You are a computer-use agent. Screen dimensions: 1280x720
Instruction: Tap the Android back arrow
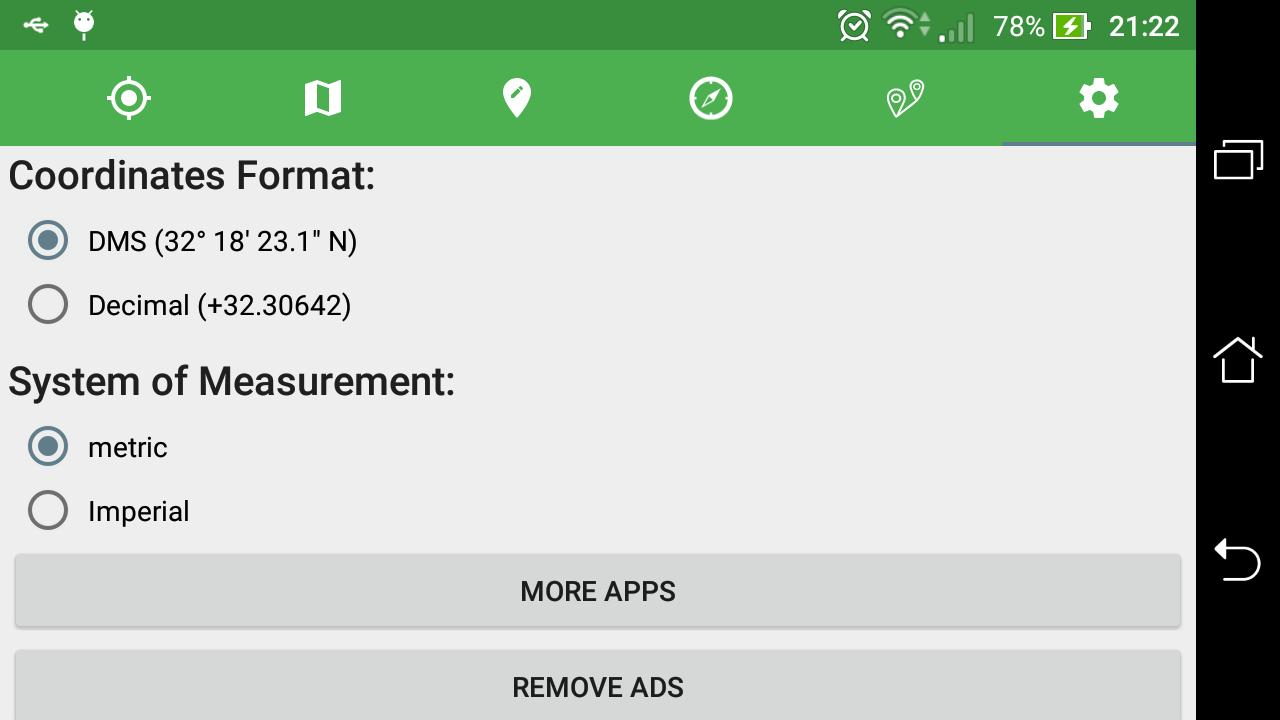(x=1238, y=559)
